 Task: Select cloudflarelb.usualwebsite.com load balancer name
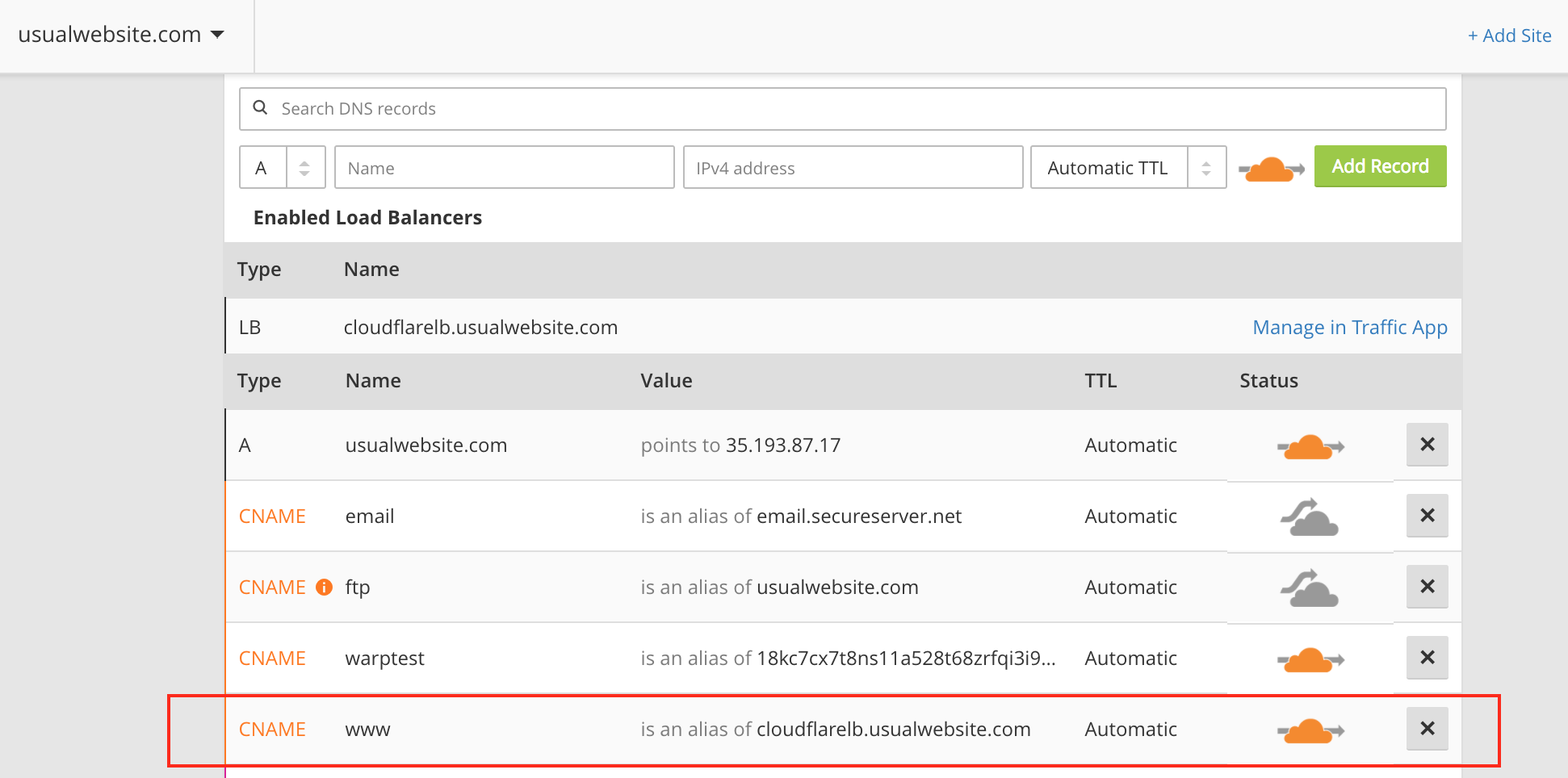(480, 327)
